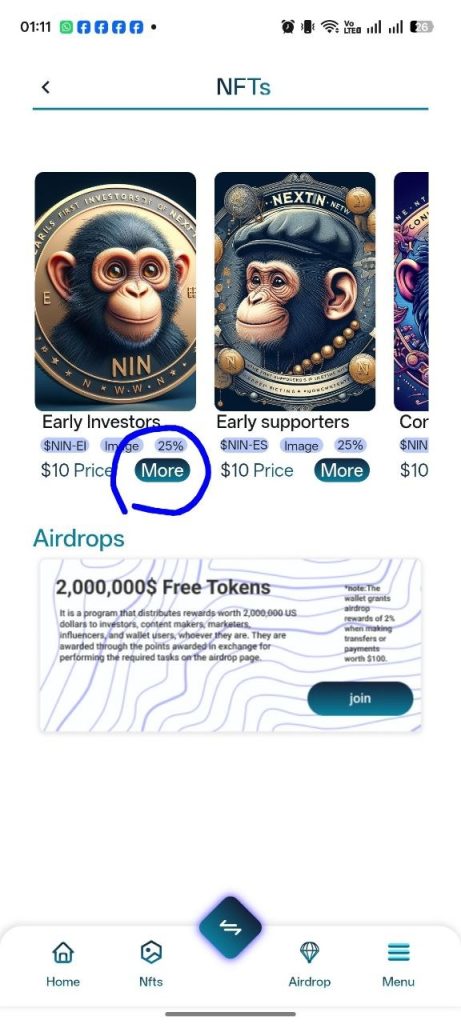Click More under Early supporters

tap(342, 470)
